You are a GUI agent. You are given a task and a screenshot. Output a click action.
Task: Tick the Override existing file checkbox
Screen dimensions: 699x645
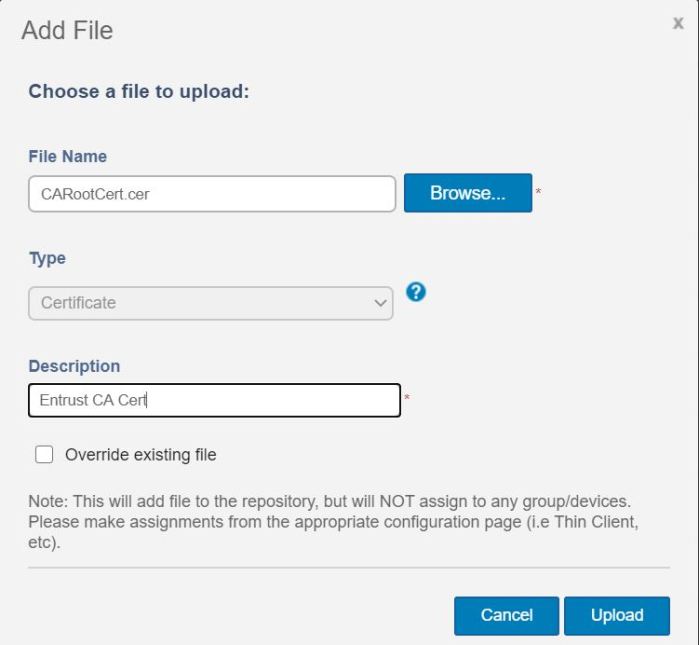tap(44, 455)
